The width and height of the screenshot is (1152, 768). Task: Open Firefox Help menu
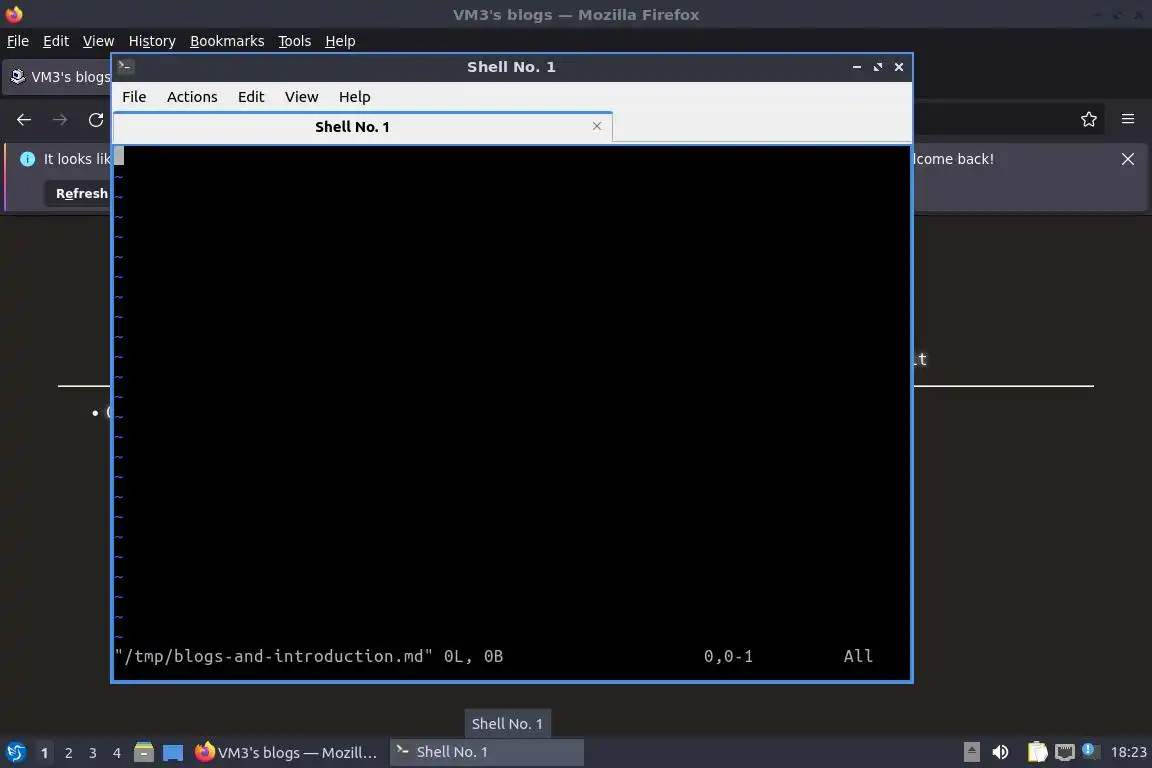click(x=340, y=41)
